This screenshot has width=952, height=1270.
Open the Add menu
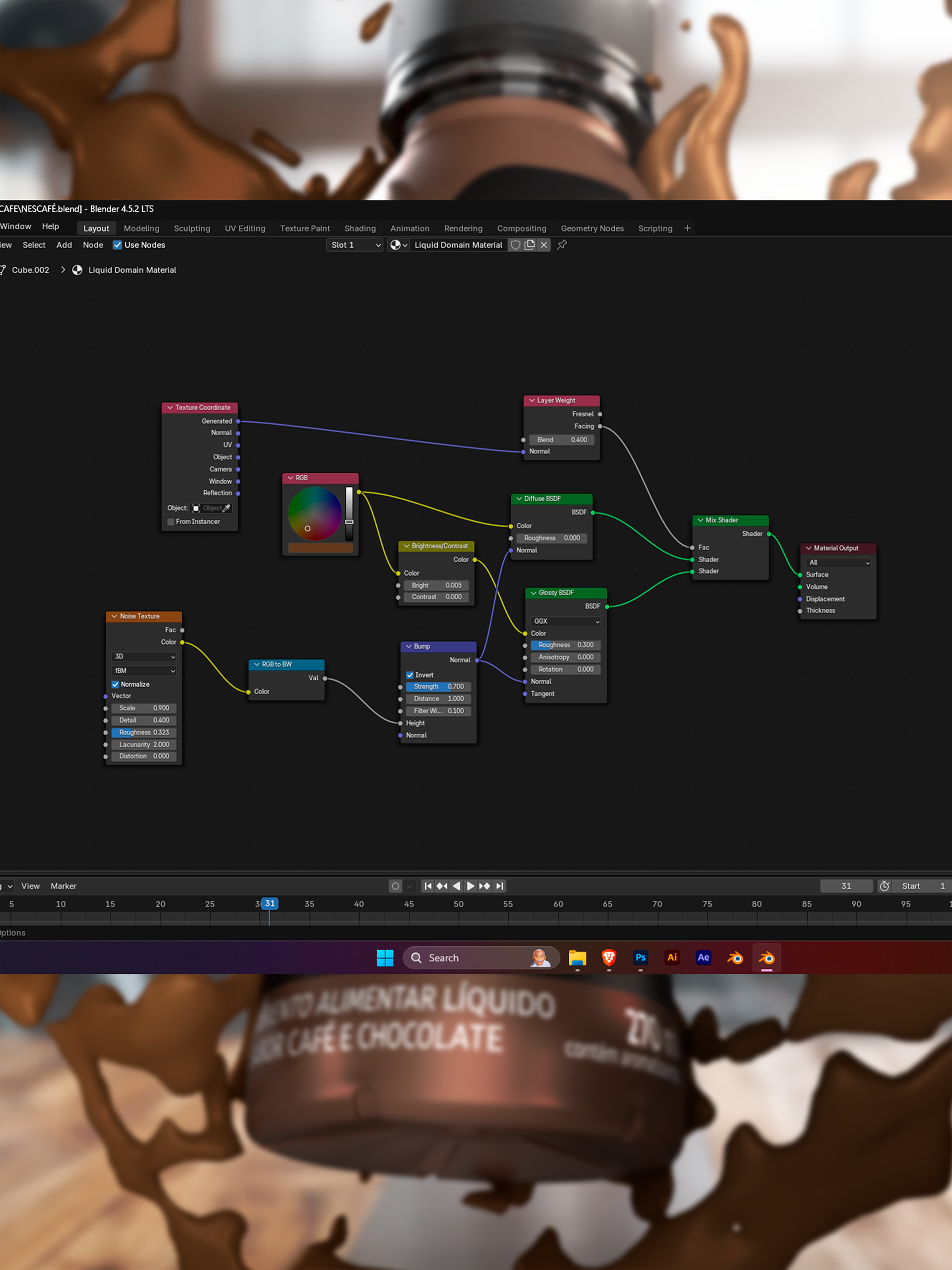(x=64, y=245)
